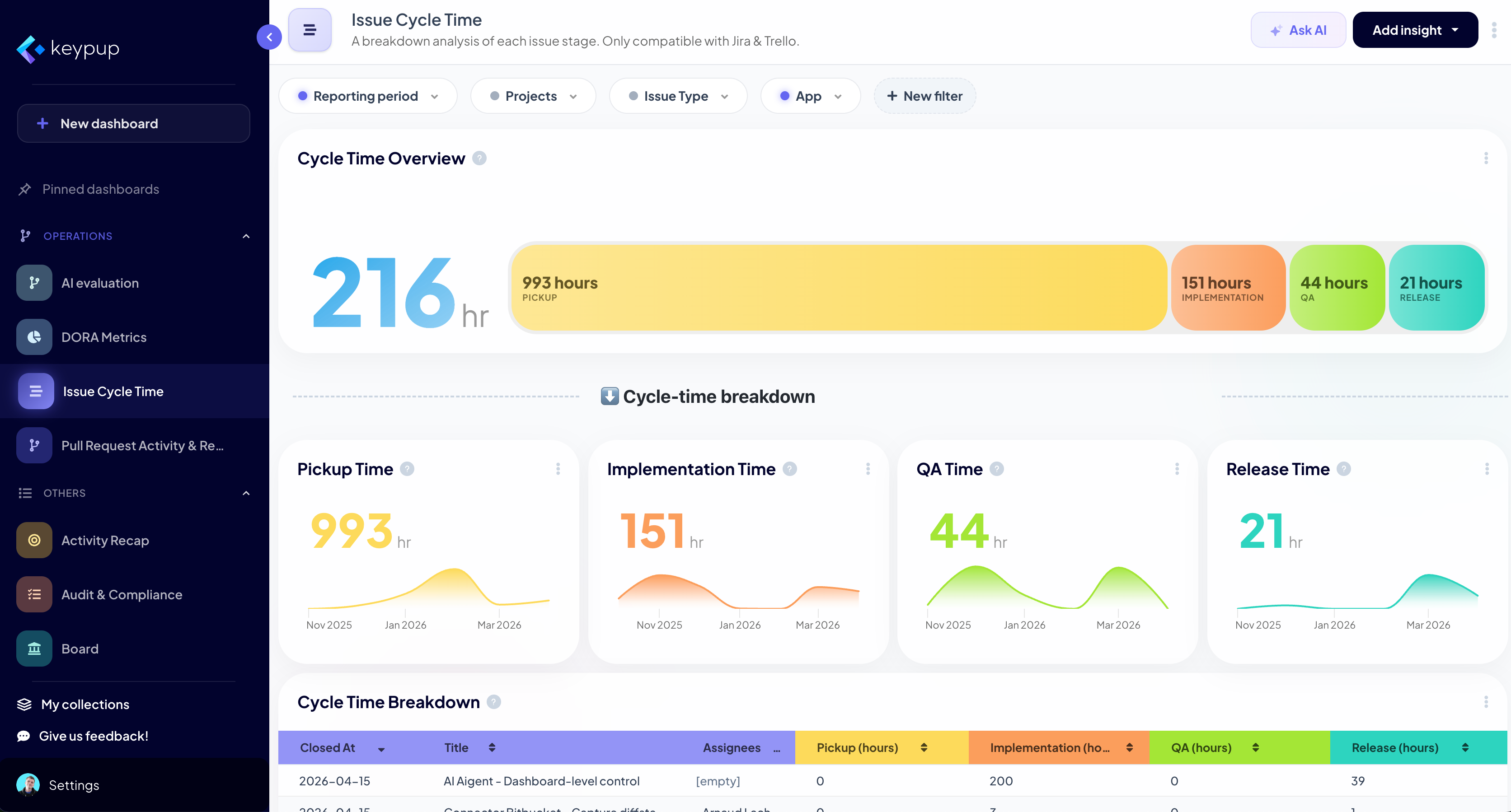1511x812 pixels.
Task: Click the 'AI Aigent - Dashboard-level control' row title
Action: click(x=541, y=781)
